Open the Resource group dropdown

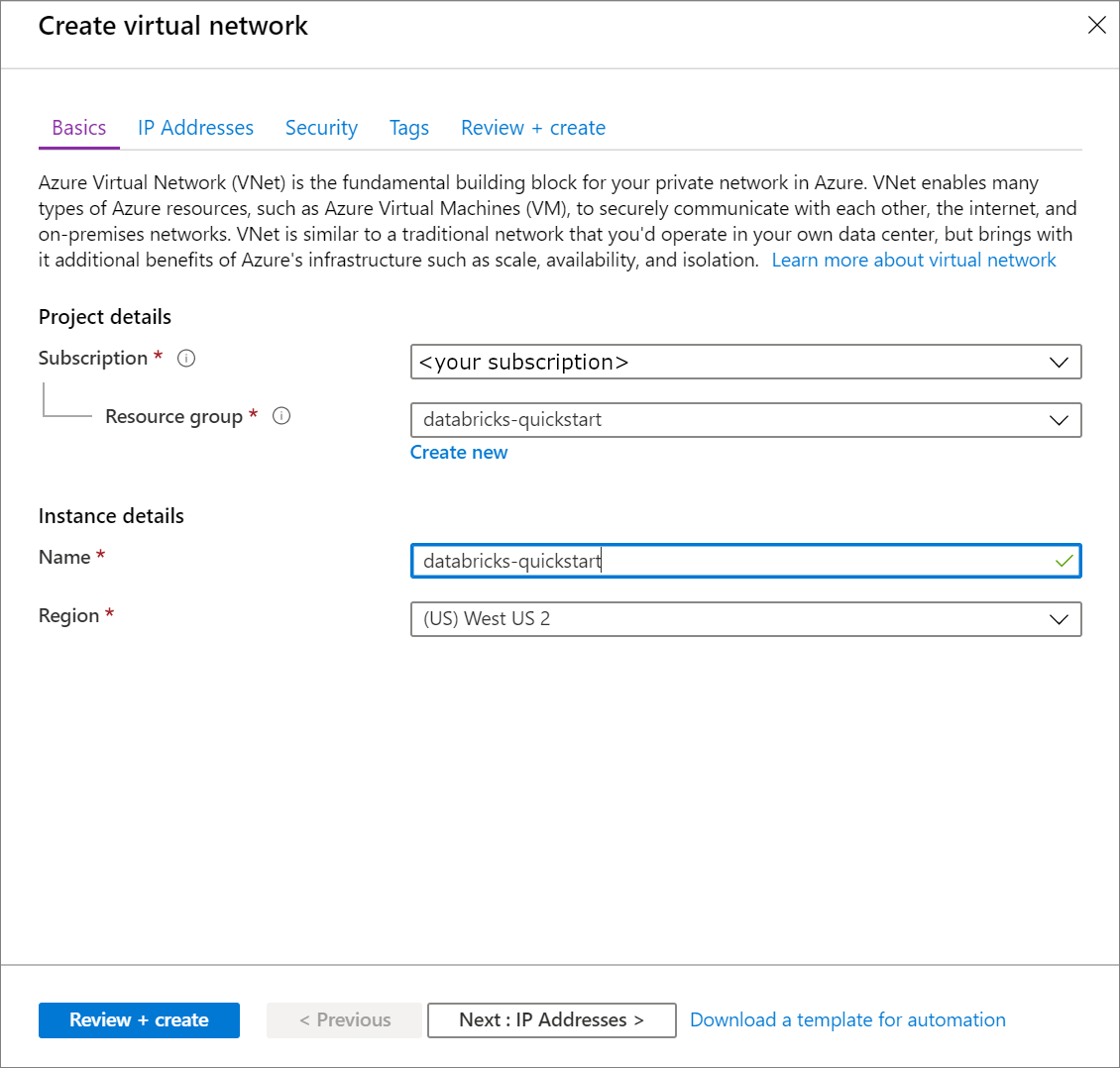(745, 420)
